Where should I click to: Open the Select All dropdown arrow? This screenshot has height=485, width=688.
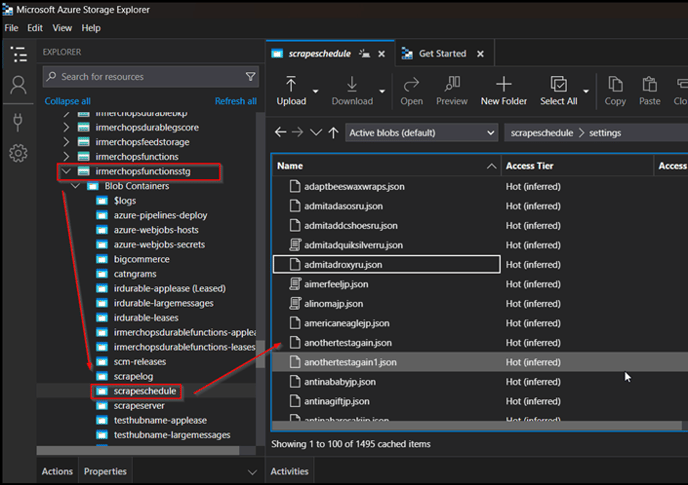pyautogui.click(x=586, y=91)
